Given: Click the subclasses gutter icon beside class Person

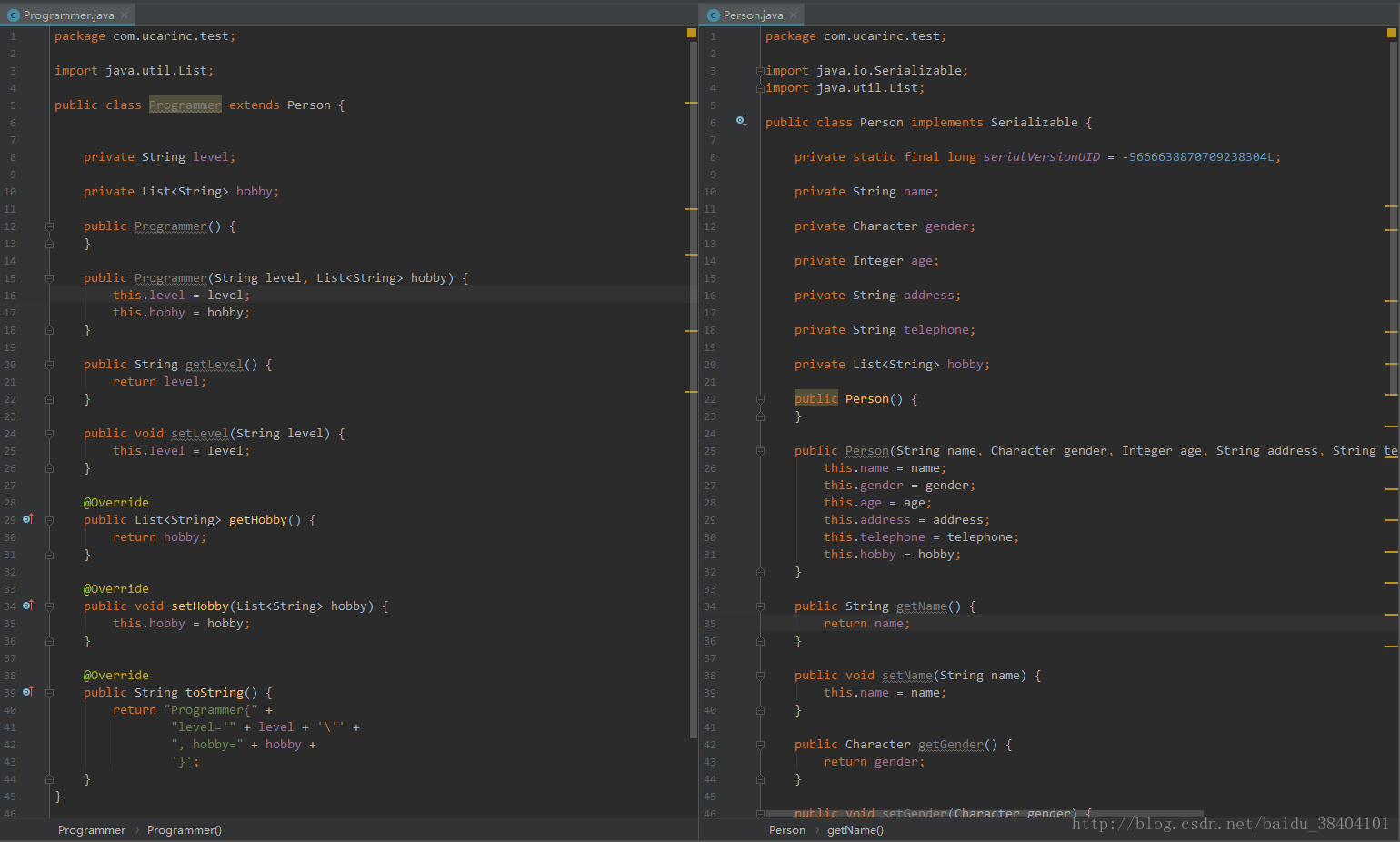Looking at the screenshot, I should tap(741, 121).
